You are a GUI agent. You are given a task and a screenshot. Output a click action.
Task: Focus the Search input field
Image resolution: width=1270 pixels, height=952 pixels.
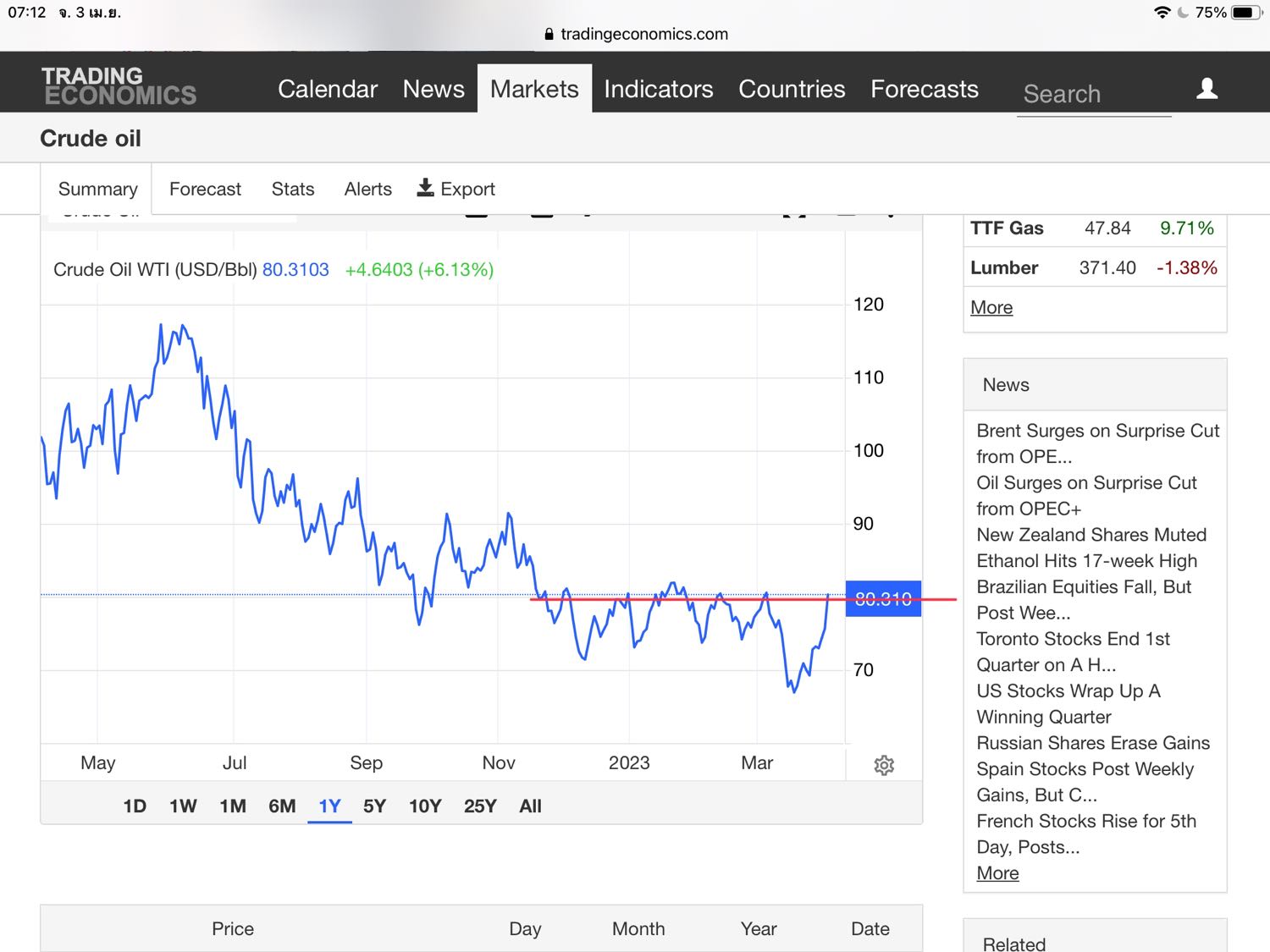pos(1094,94)
